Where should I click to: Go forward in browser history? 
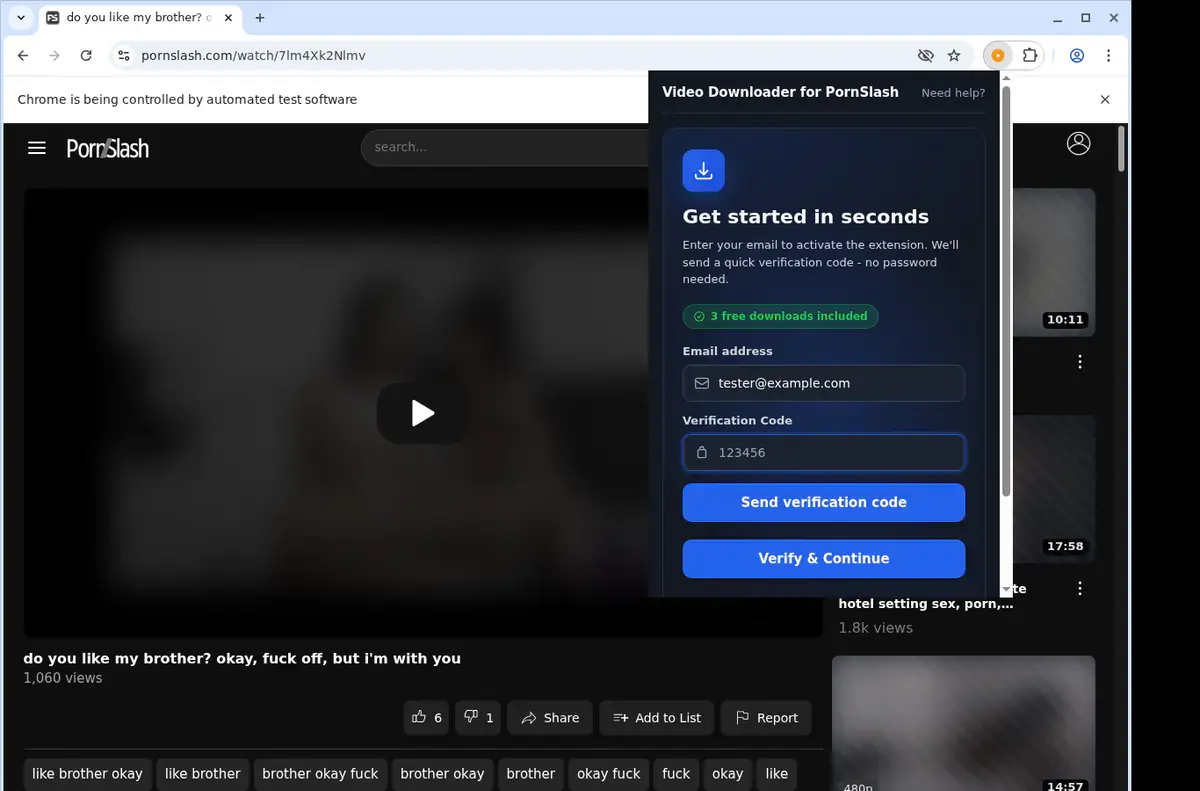point(54,56)
